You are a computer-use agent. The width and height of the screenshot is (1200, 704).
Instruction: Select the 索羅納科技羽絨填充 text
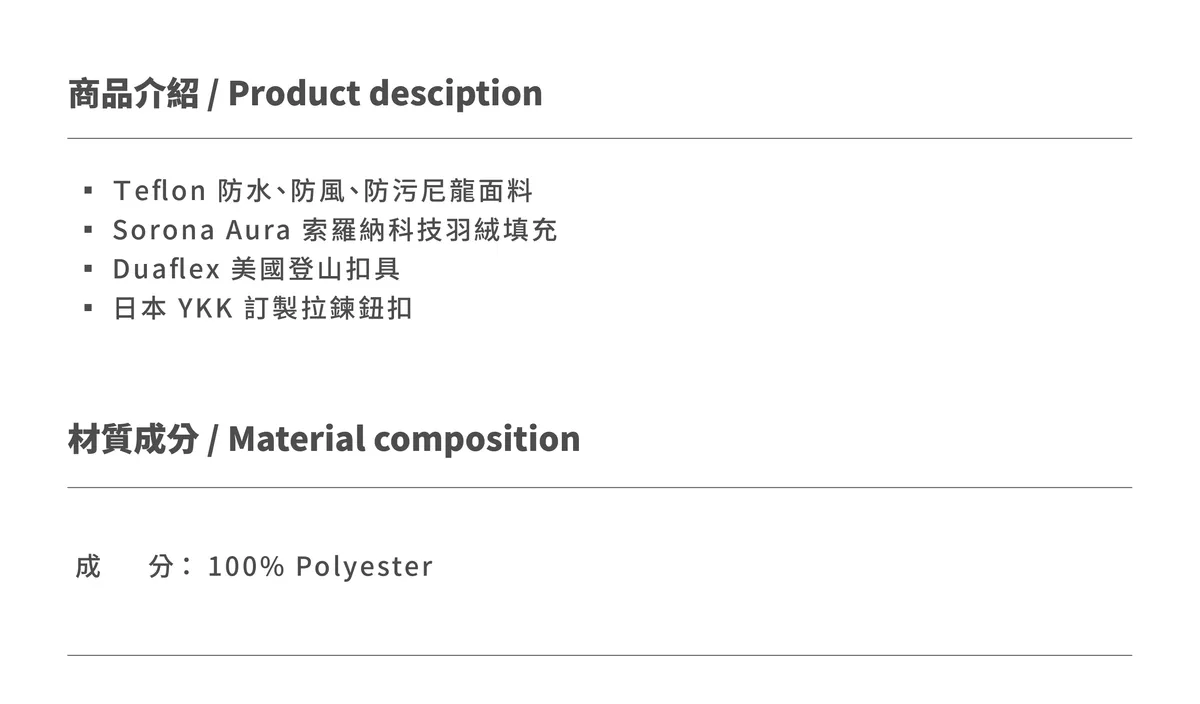[429, 230]
